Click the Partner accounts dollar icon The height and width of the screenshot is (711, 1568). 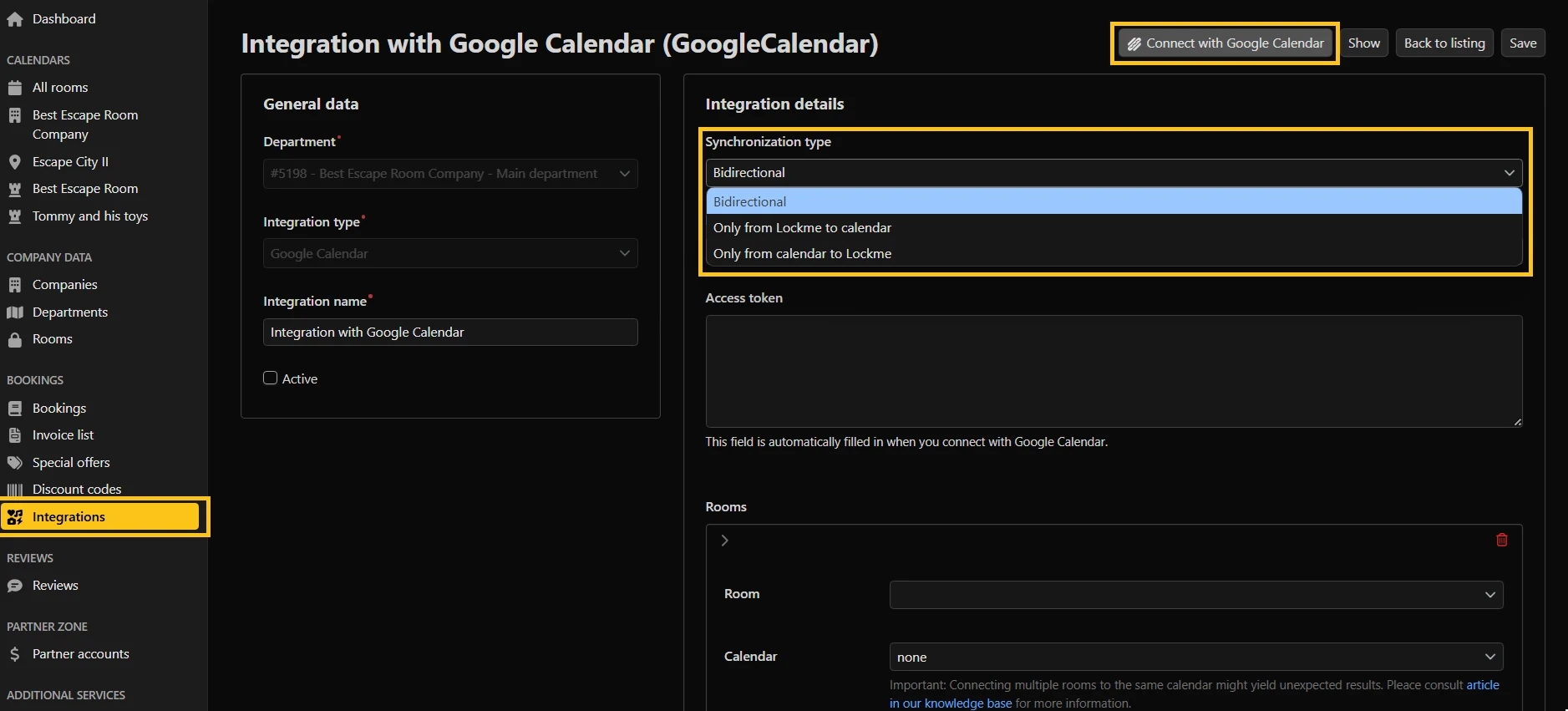14,654
